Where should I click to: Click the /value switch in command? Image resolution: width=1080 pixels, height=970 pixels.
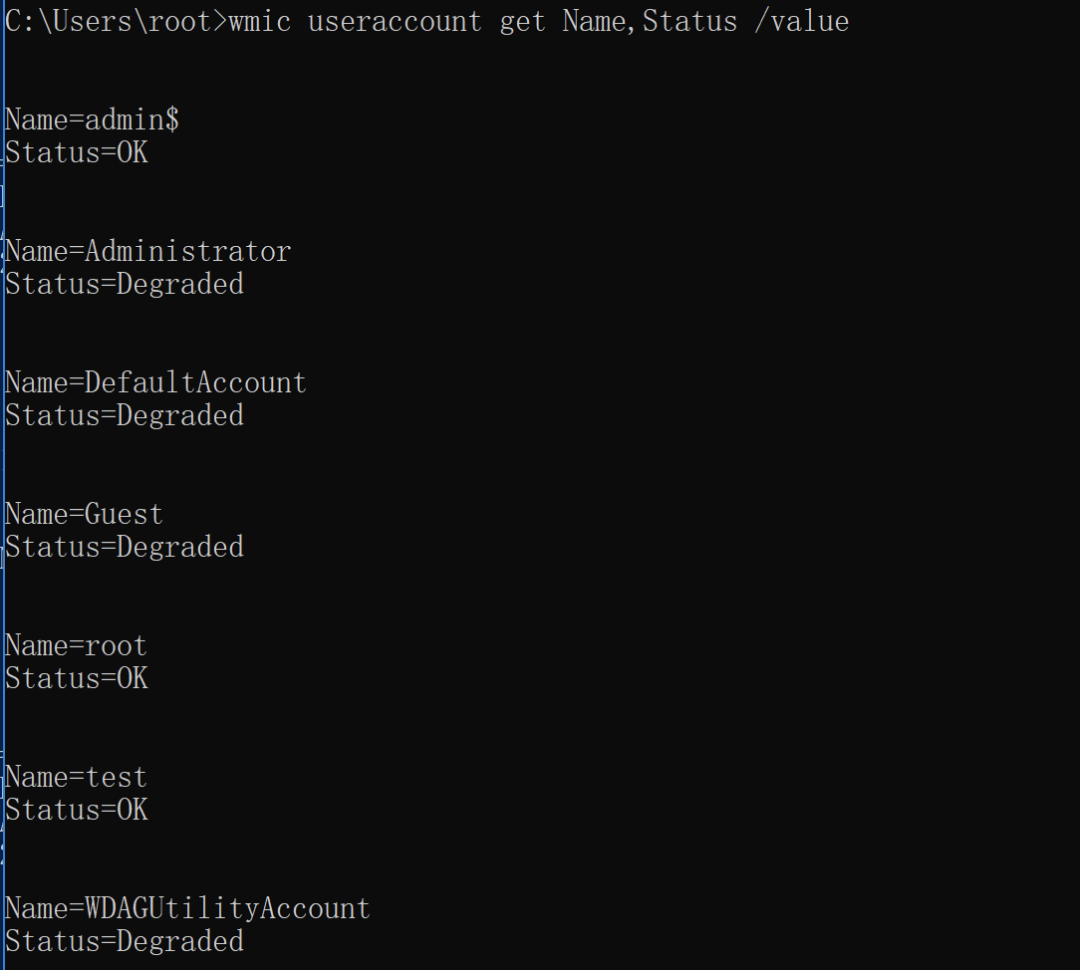(802, 21)
